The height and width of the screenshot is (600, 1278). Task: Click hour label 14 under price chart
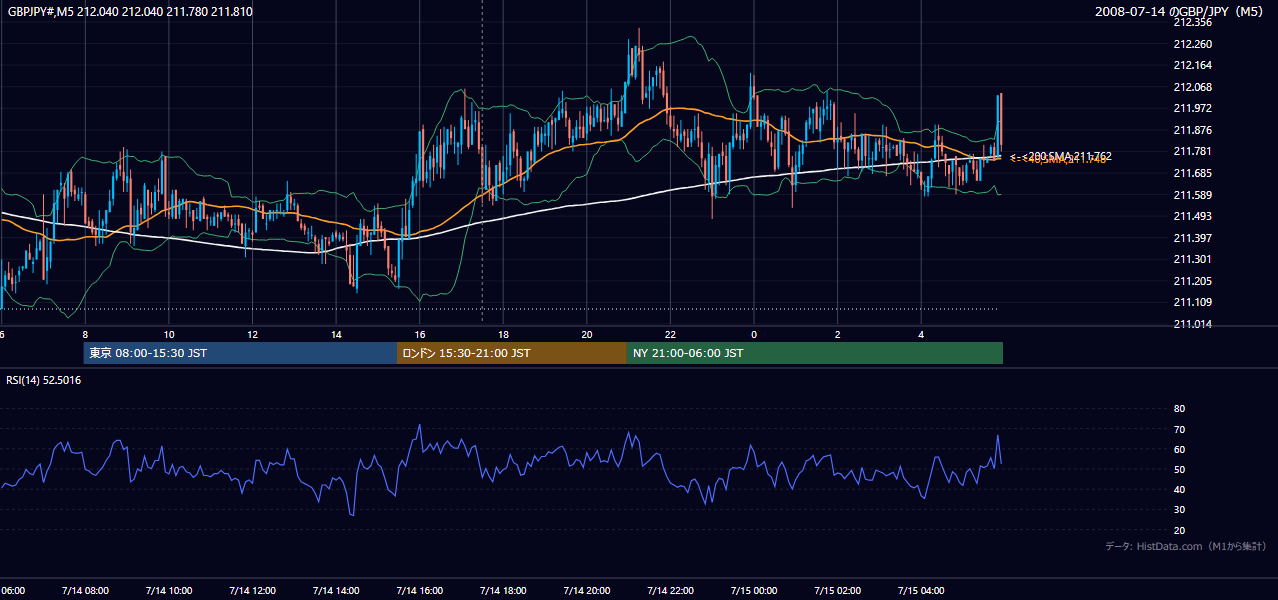[336, 334]
